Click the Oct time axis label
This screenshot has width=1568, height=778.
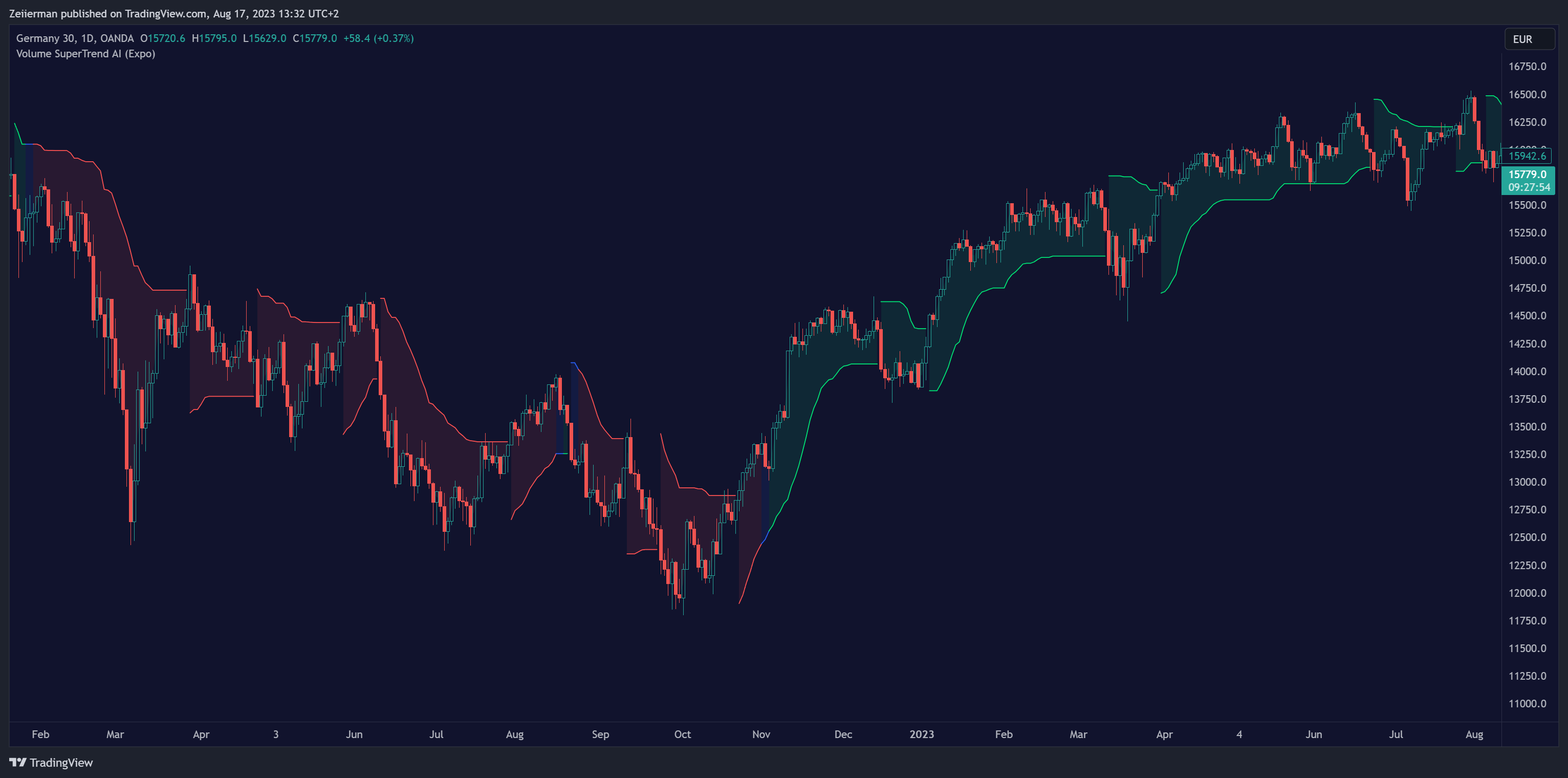point(683,734)
